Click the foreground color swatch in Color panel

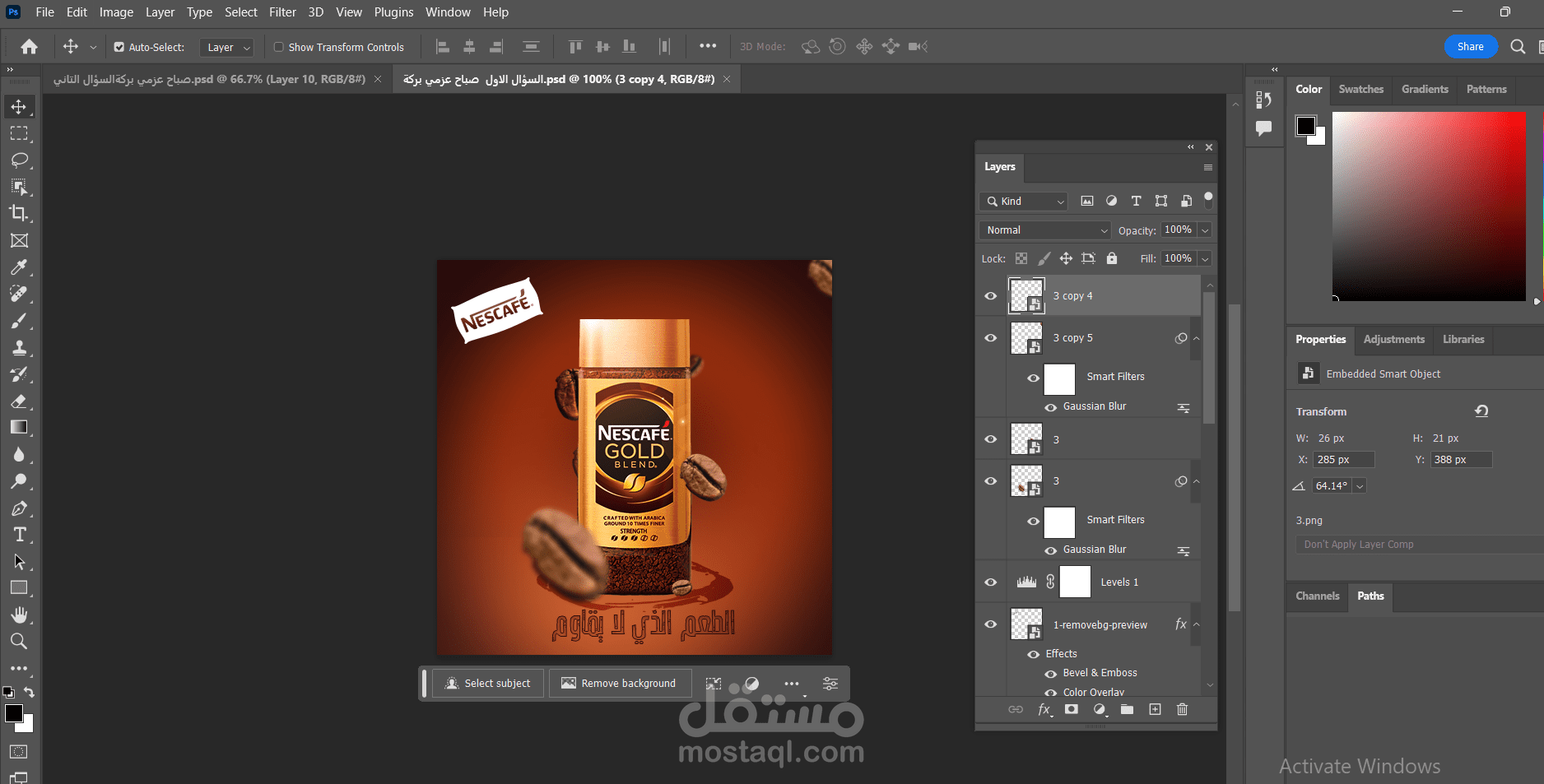tap(1305, 126)
